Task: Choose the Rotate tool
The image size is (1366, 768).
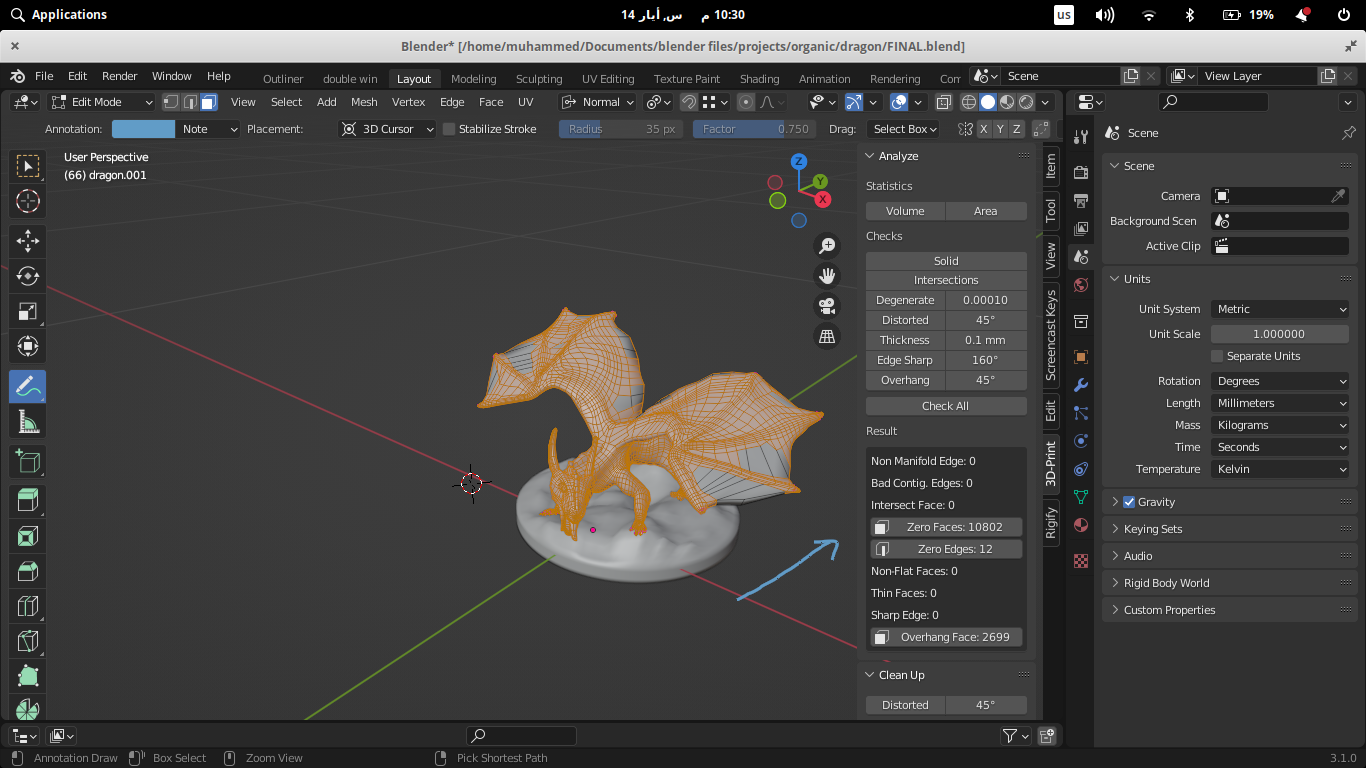Action: pyautogui.click(x=28, y=276)
